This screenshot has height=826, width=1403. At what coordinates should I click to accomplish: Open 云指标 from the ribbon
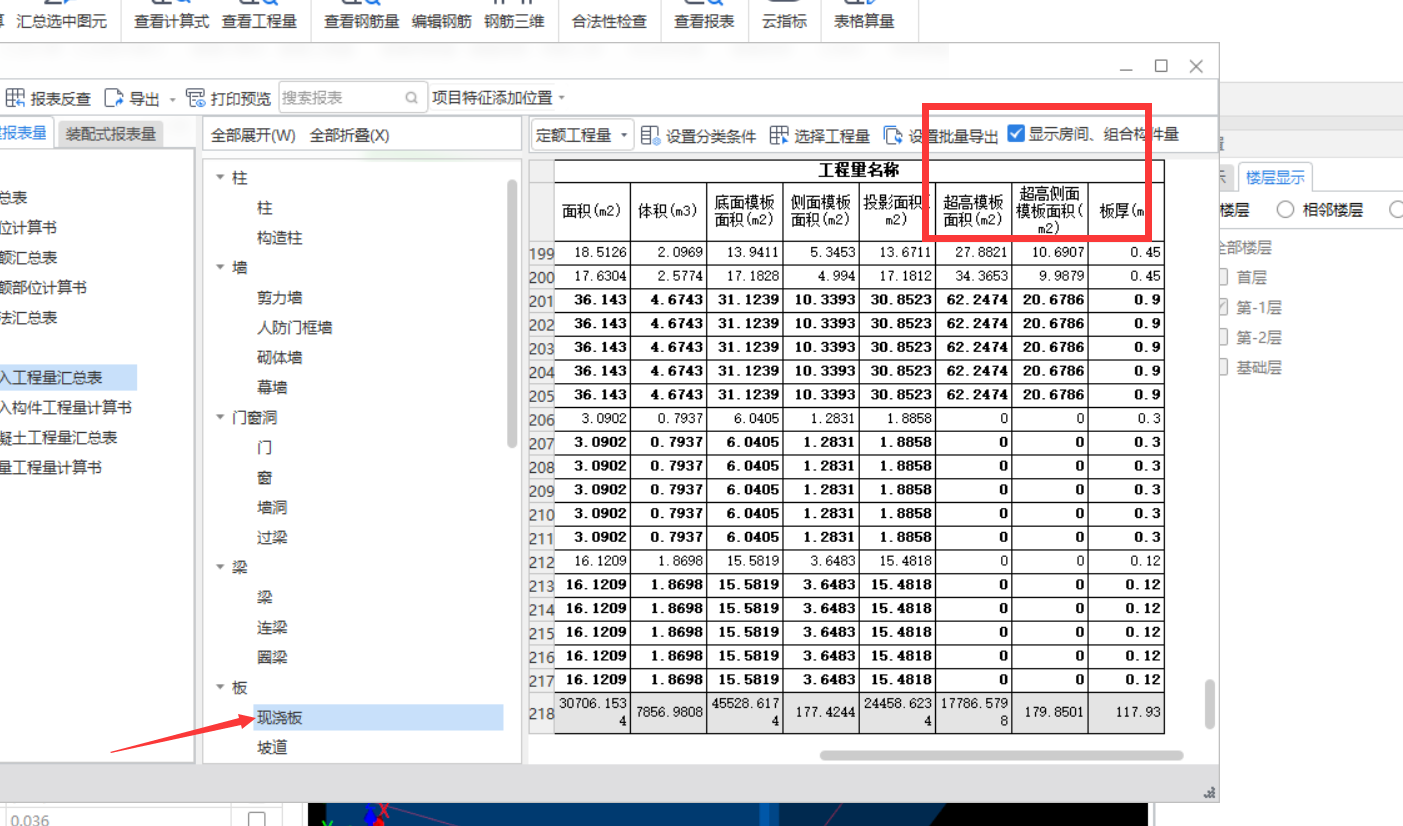click(784, 21)
